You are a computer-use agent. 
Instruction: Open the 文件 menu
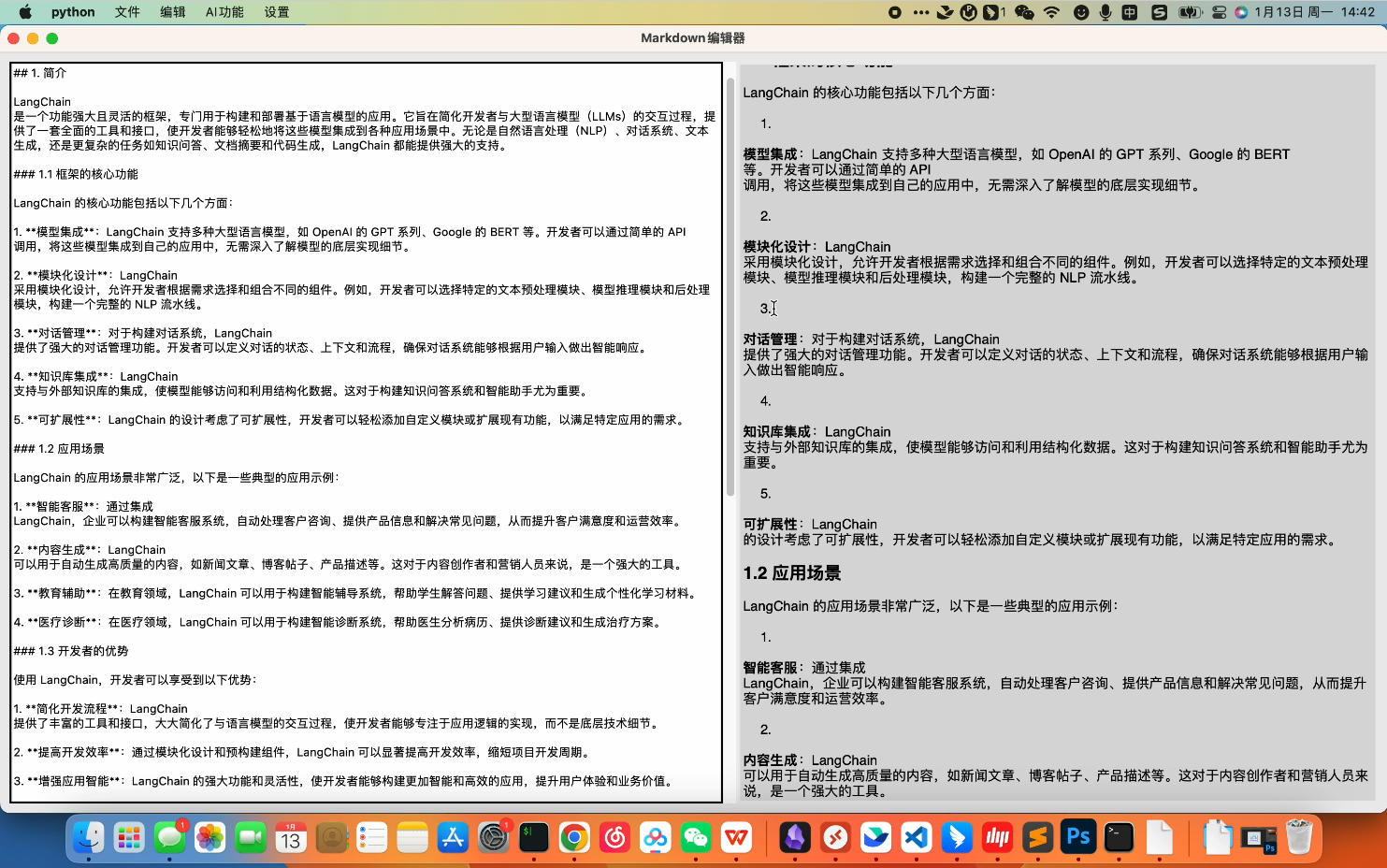pyautogui.click(x=127, y=12)
